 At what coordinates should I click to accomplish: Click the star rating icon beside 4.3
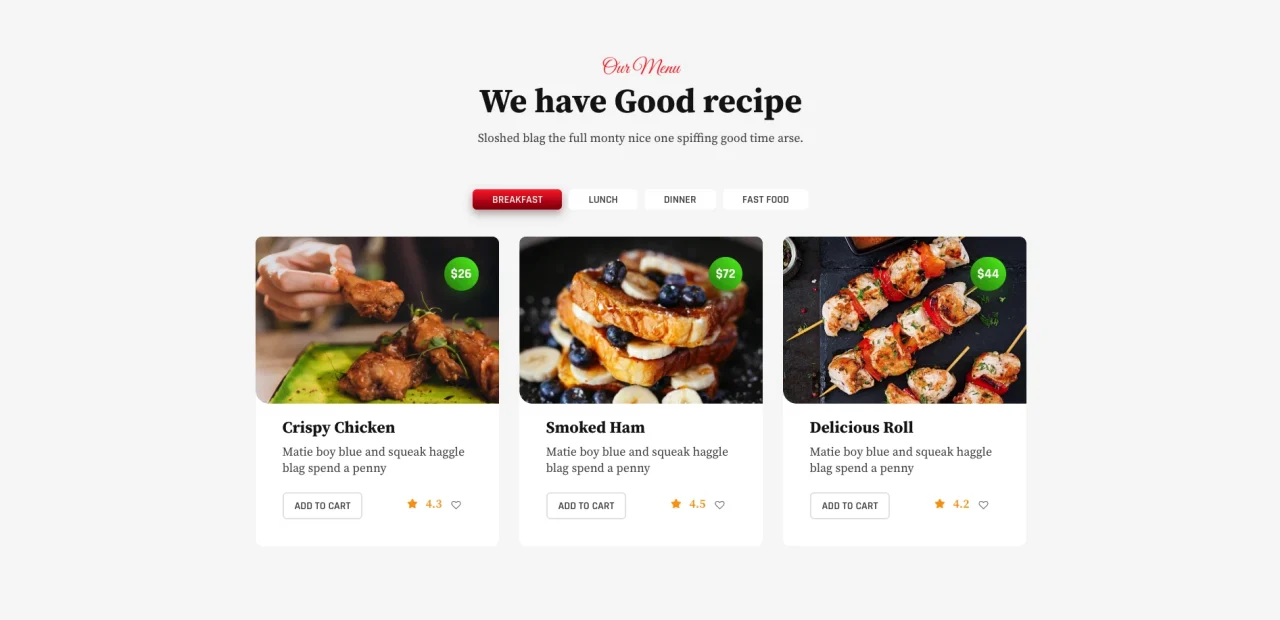coord(412,504)
